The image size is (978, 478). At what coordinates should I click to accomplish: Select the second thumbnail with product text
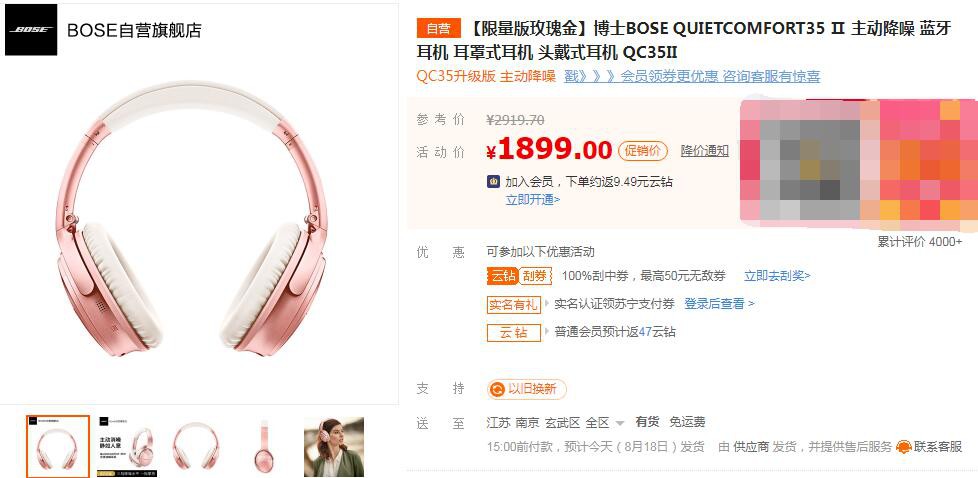point(127,447)
